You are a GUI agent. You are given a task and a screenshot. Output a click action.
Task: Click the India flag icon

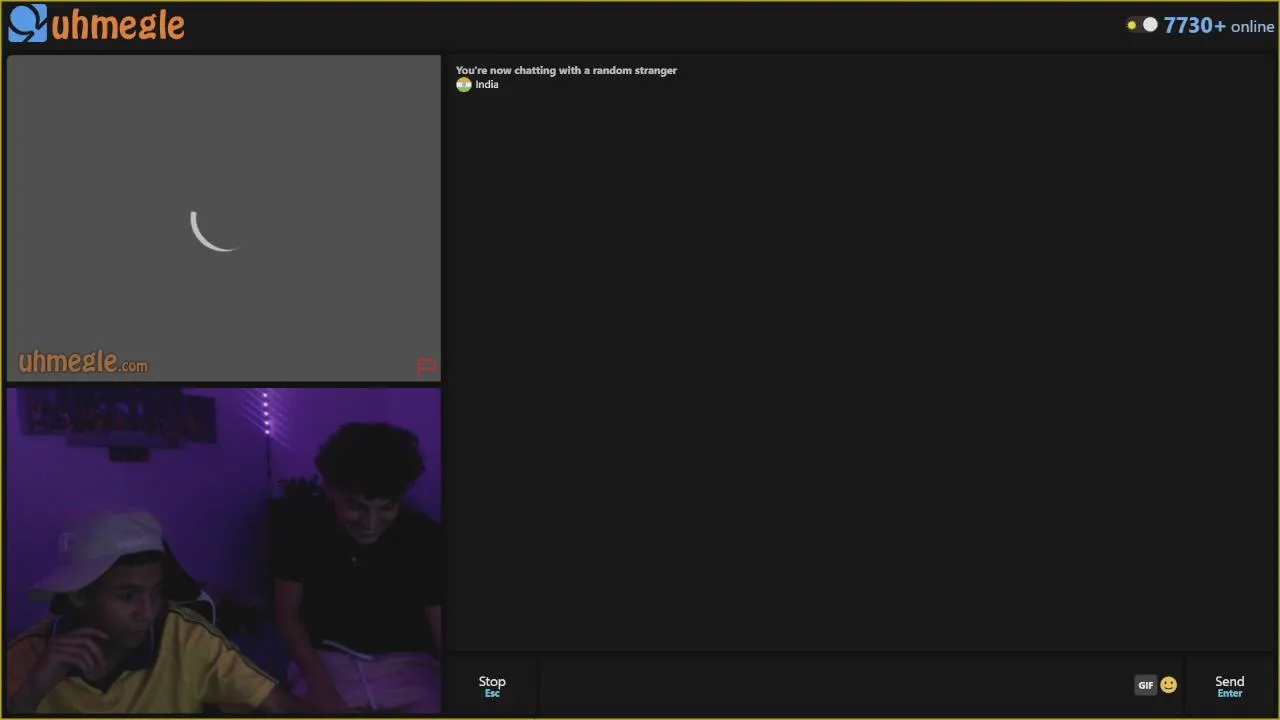[x=464, y=85]
